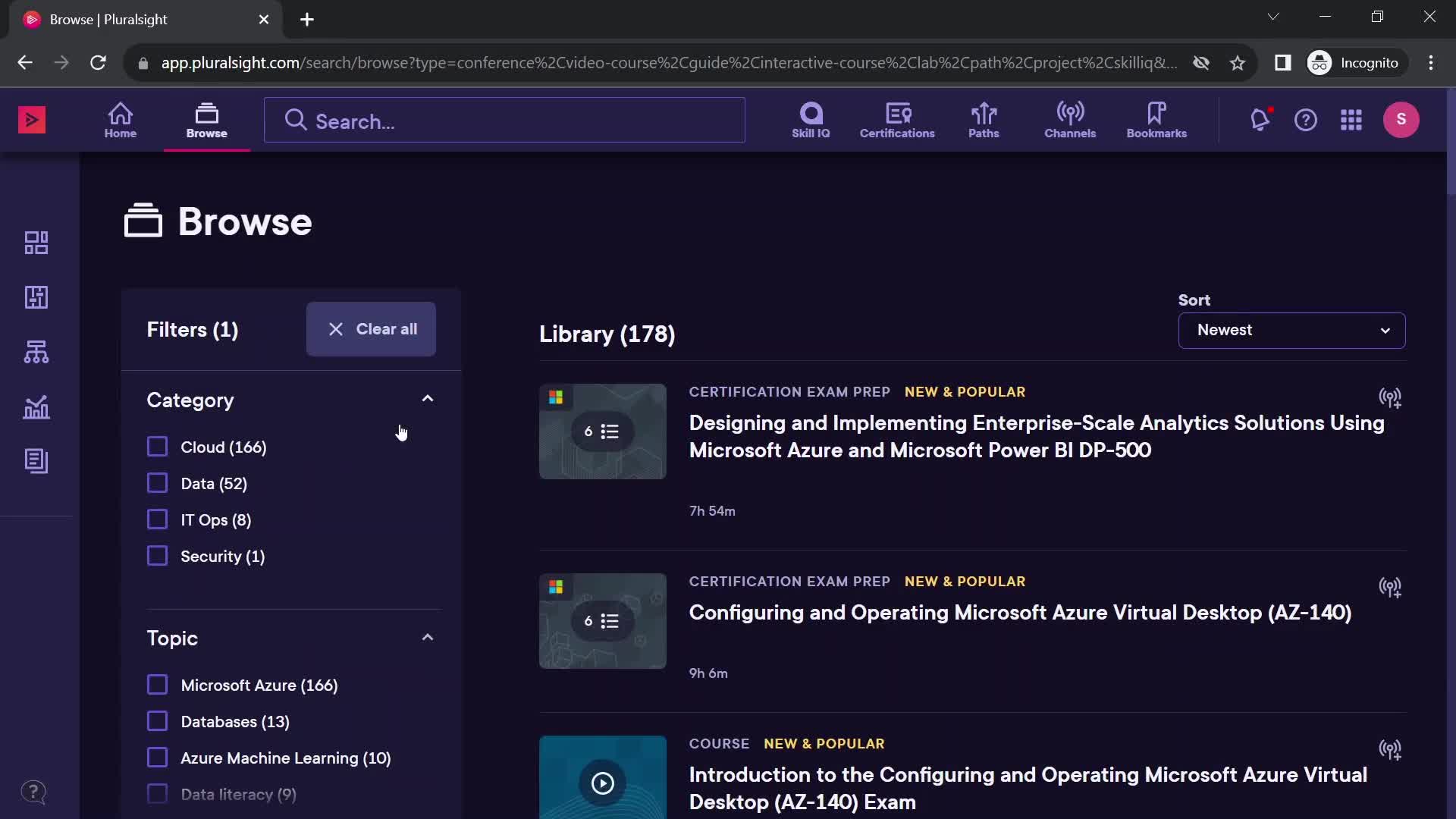Open the DP-500 course thumbnail
Screen dimensions: 1456x819
pos(603,431)
